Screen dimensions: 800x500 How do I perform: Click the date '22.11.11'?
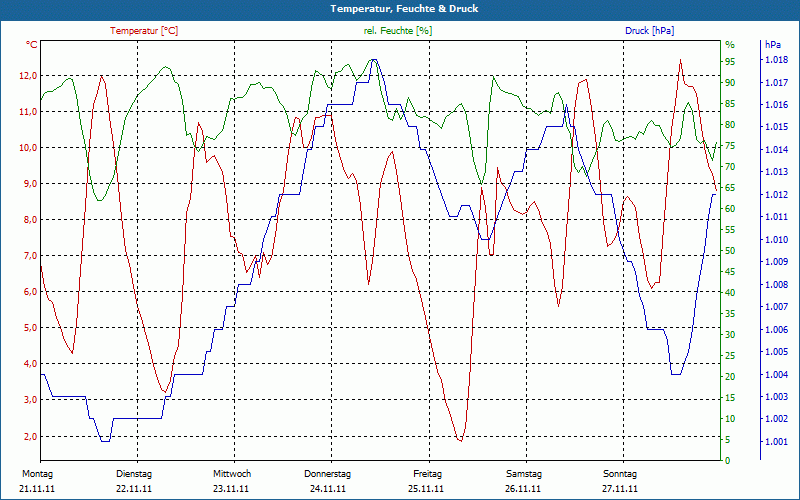pyautogui.click(x=134, y=489)
